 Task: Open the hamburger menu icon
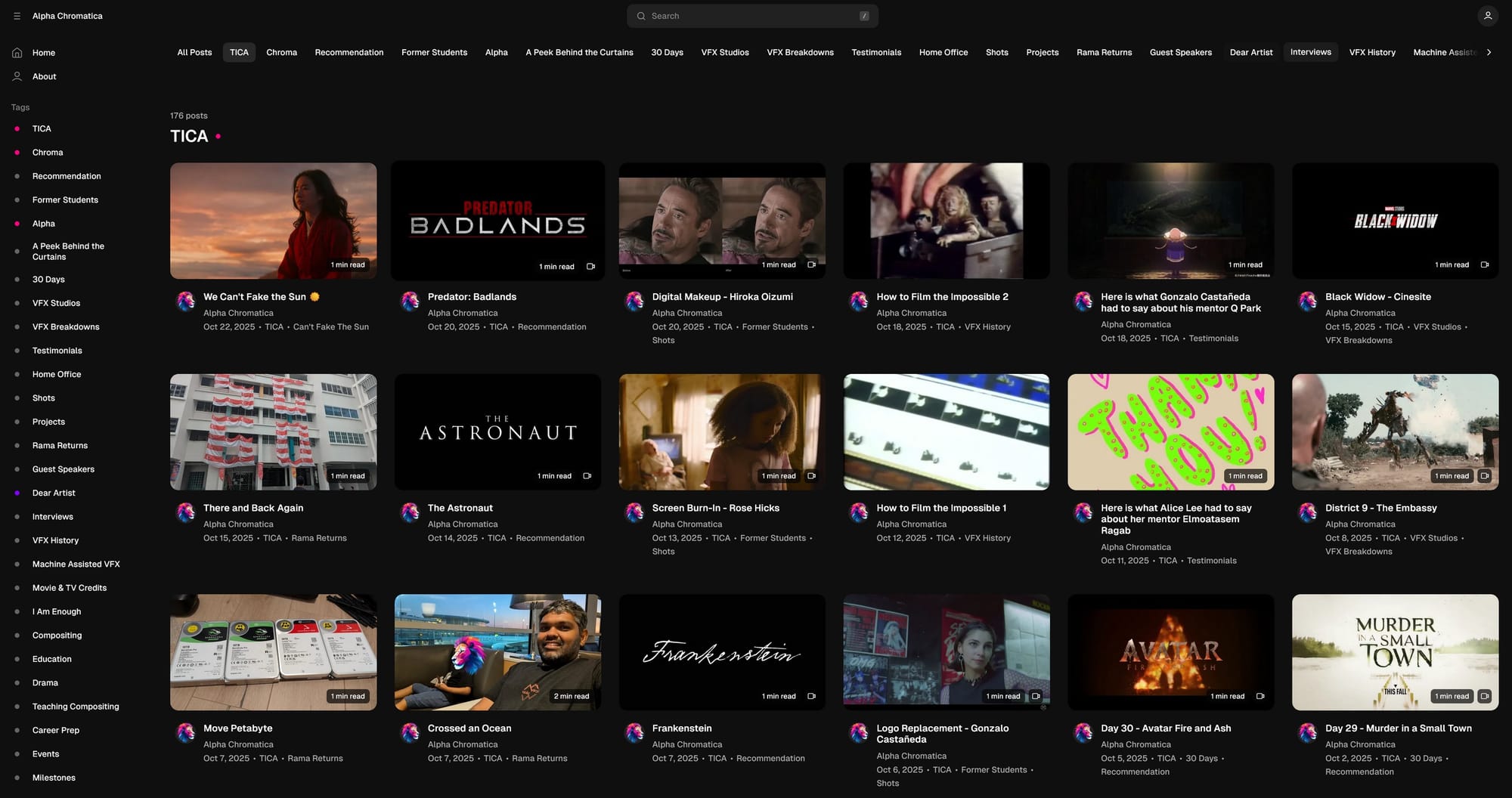click(17, 16)
